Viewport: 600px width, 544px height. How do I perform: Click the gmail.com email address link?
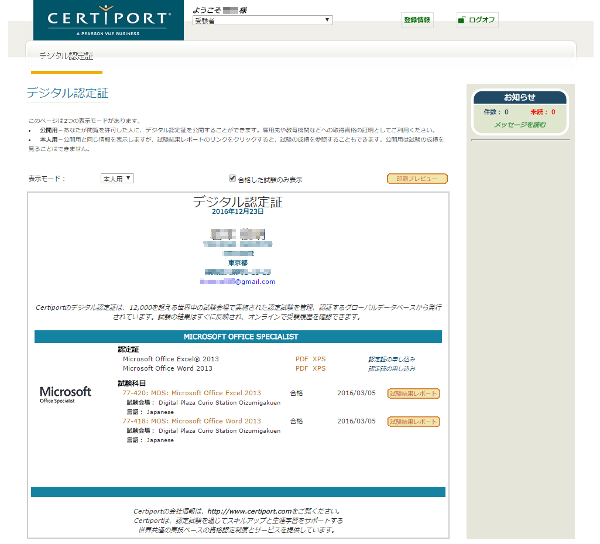237,282
